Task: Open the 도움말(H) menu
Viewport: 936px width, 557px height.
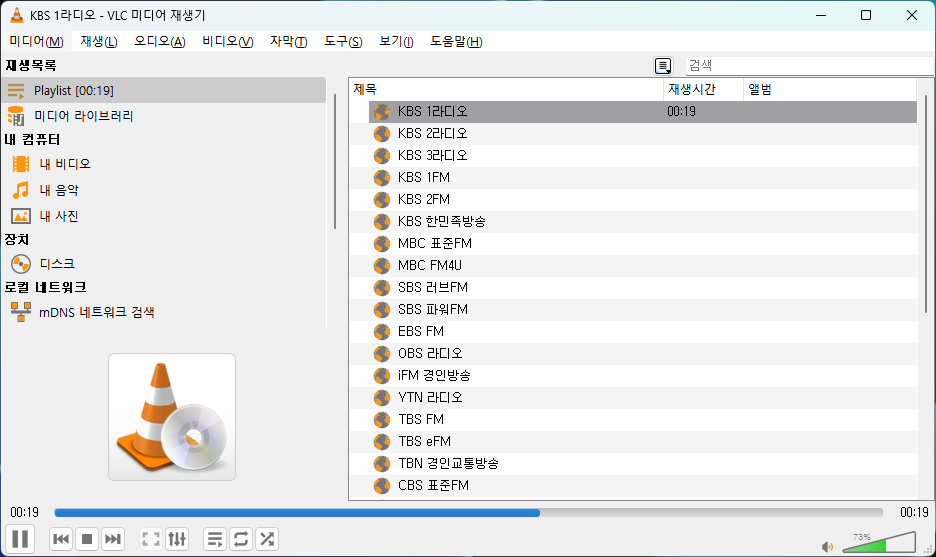Action: [x=456, y=41]
